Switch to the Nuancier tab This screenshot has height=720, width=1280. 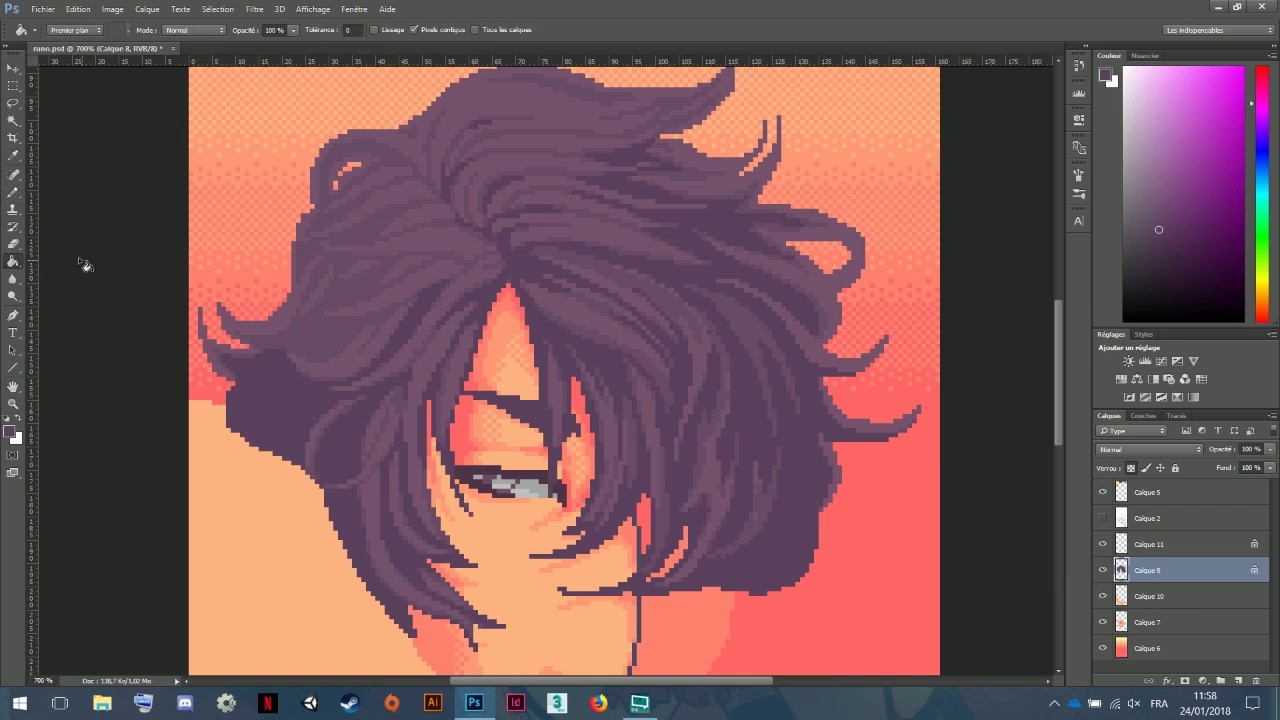pyautogui.click(x=1145, y=56)
